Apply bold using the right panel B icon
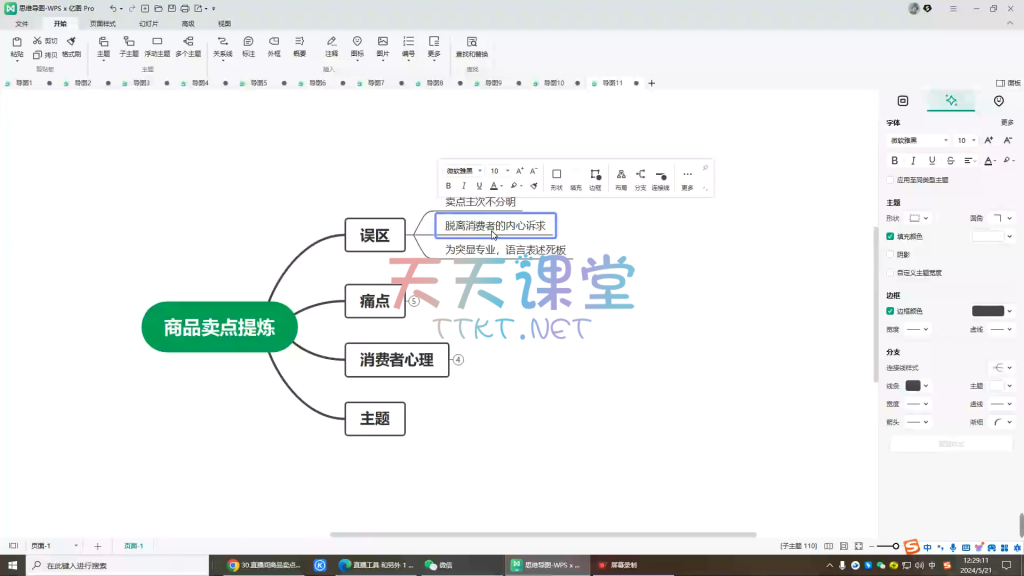 (895, 160)
